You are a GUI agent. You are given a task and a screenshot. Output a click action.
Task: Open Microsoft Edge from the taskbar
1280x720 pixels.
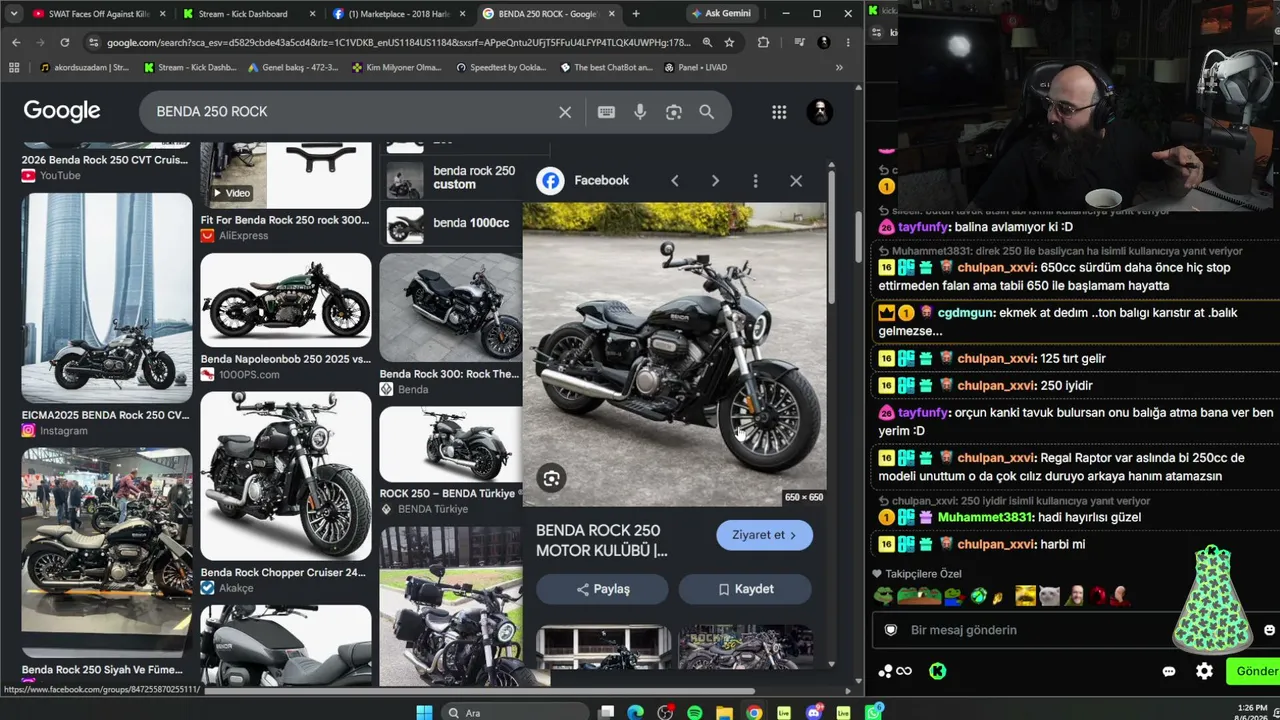(x=635, y=713)
